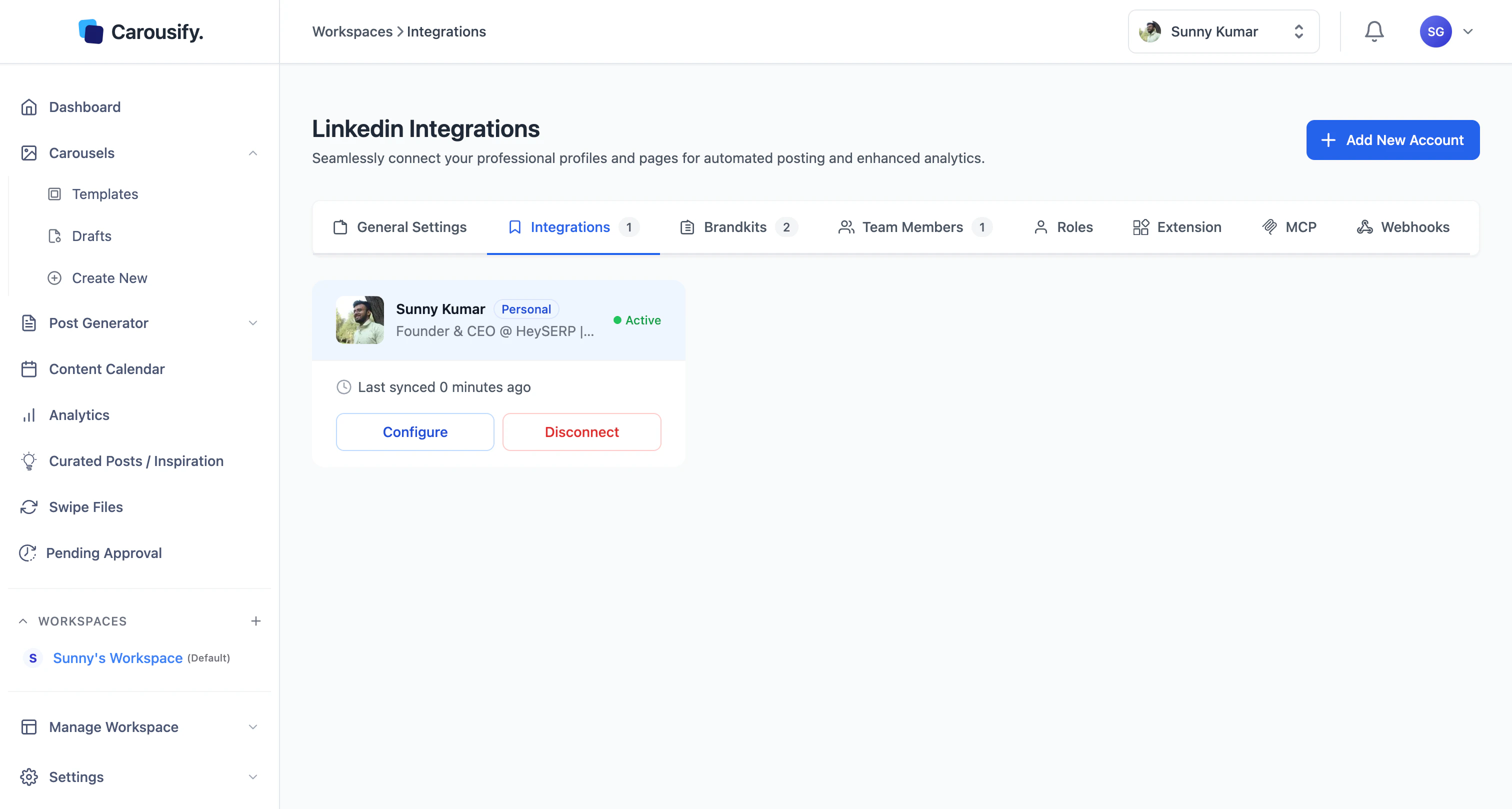This screenshot has height=809, width=1512.
Task: Click the Integrations bookmark icon
Action: click(x=515, y=227)
